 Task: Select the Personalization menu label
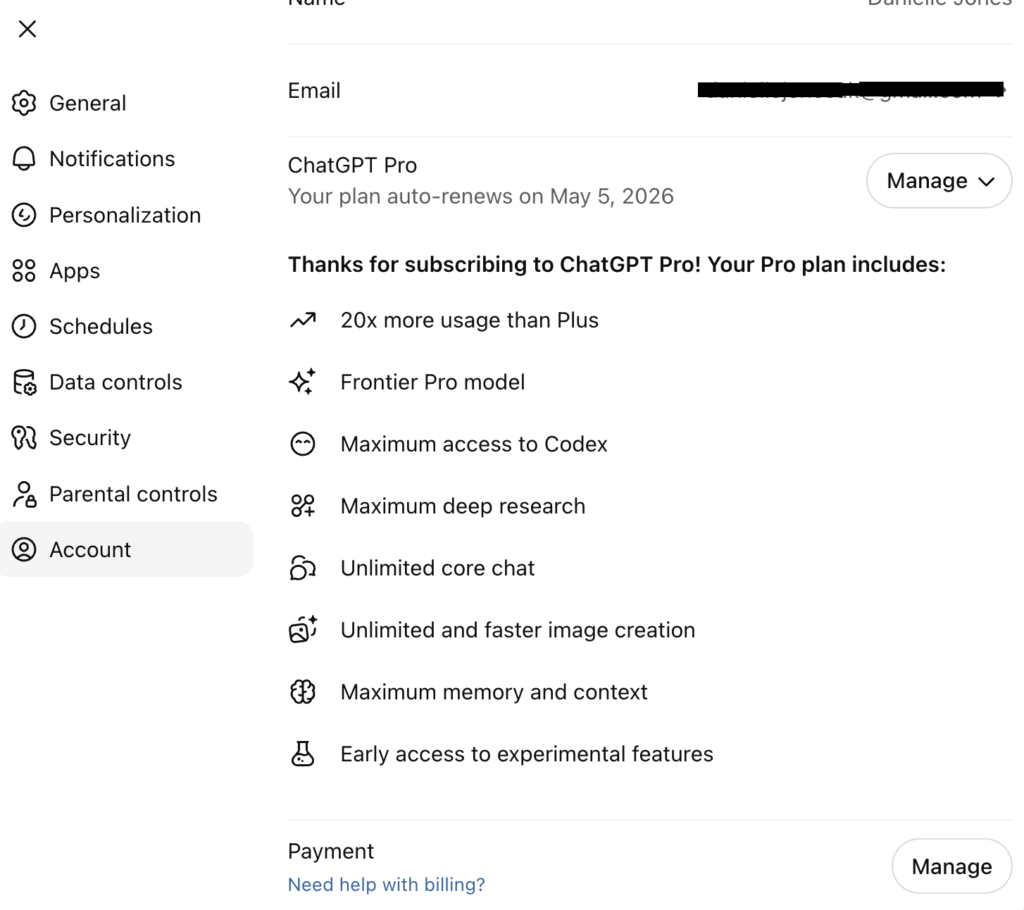pyautogui.click(x=125, y=215)
